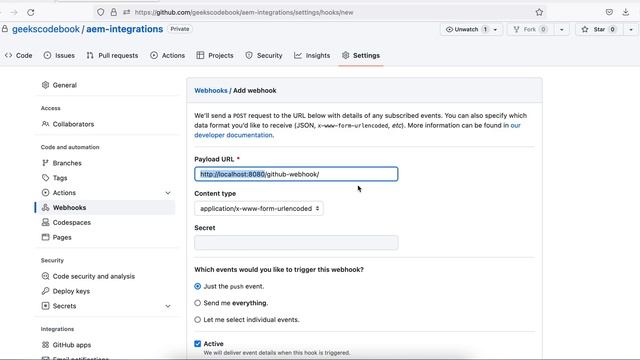Open the Actions tab in repo navigation
Viewport: 640px width, 360px height.
point(167,55)
